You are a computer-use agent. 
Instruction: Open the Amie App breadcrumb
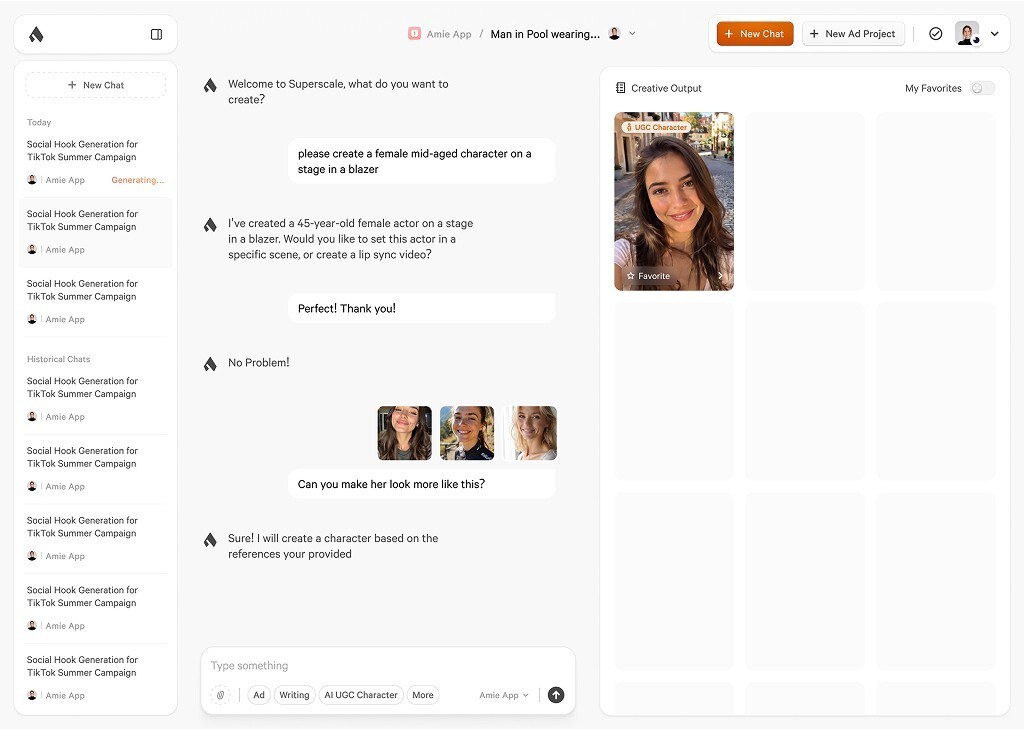coord(449,34)
